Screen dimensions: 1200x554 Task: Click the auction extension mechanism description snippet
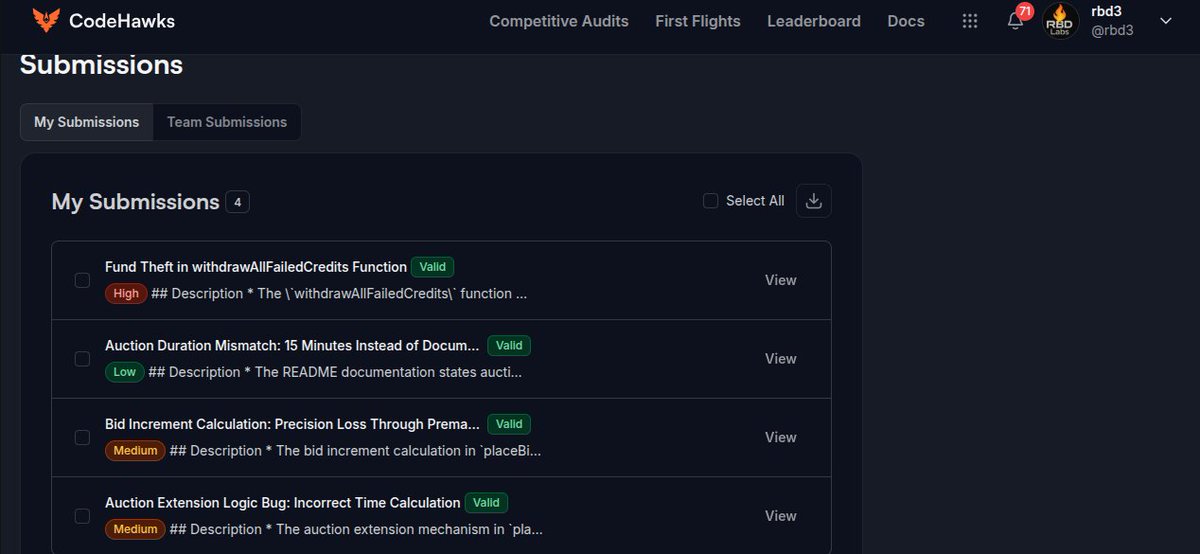coord(356,529)
